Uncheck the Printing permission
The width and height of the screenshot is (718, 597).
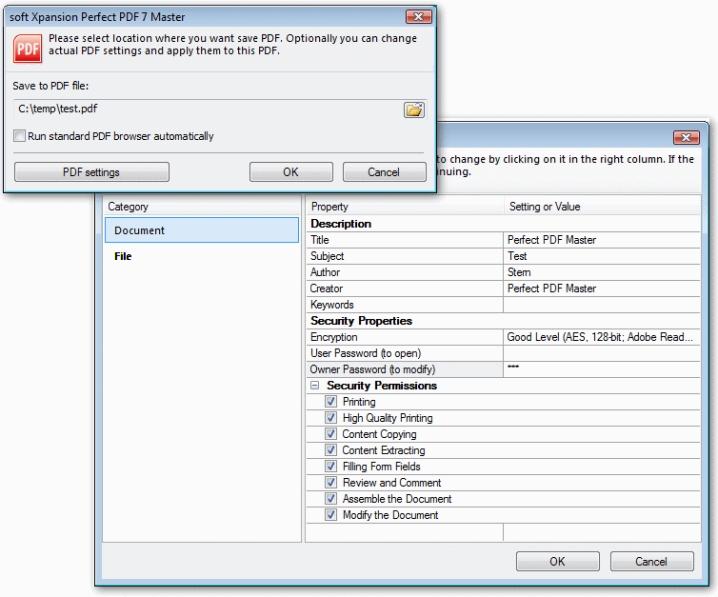pos(330,402)
